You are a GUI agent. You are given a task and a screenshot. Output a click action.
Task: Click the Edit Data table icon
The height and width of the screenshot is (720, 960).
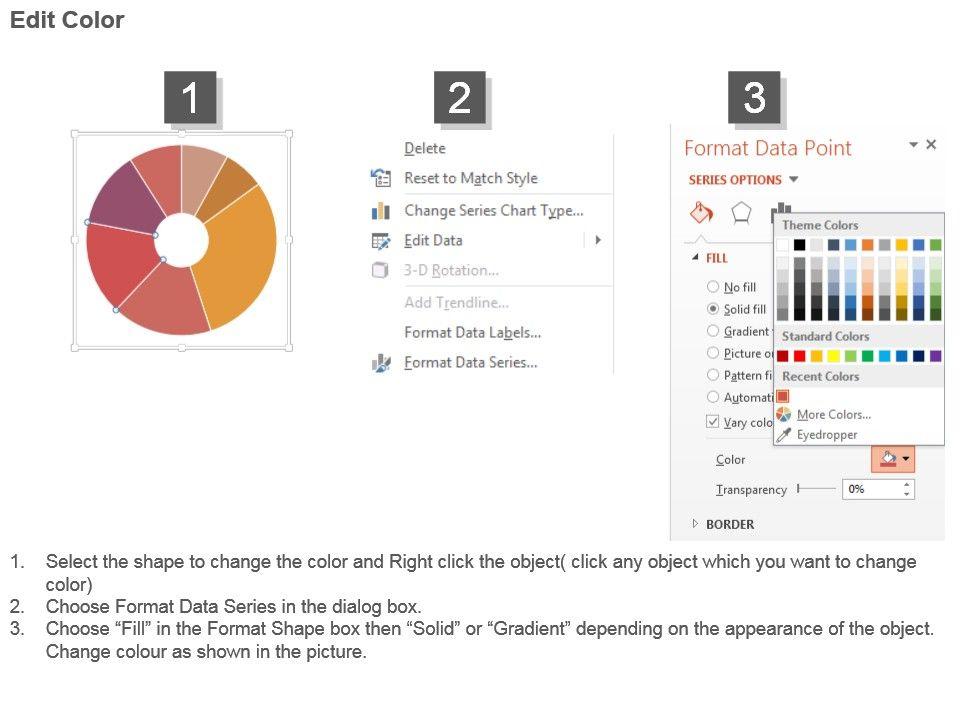point(381,240)
